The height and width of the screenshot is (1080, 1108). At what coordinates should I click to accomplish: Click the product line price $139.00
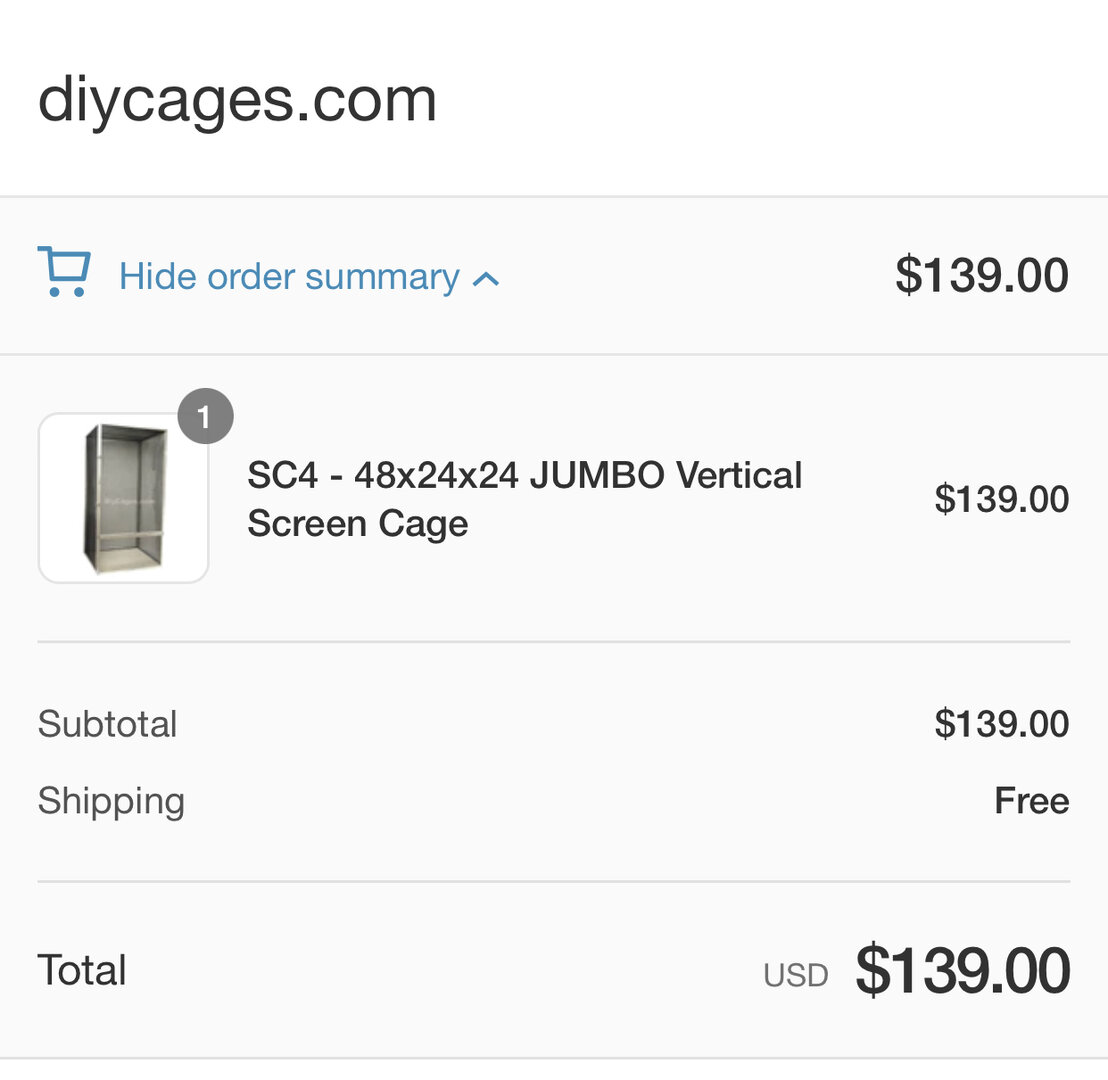tap(1001, 499)
